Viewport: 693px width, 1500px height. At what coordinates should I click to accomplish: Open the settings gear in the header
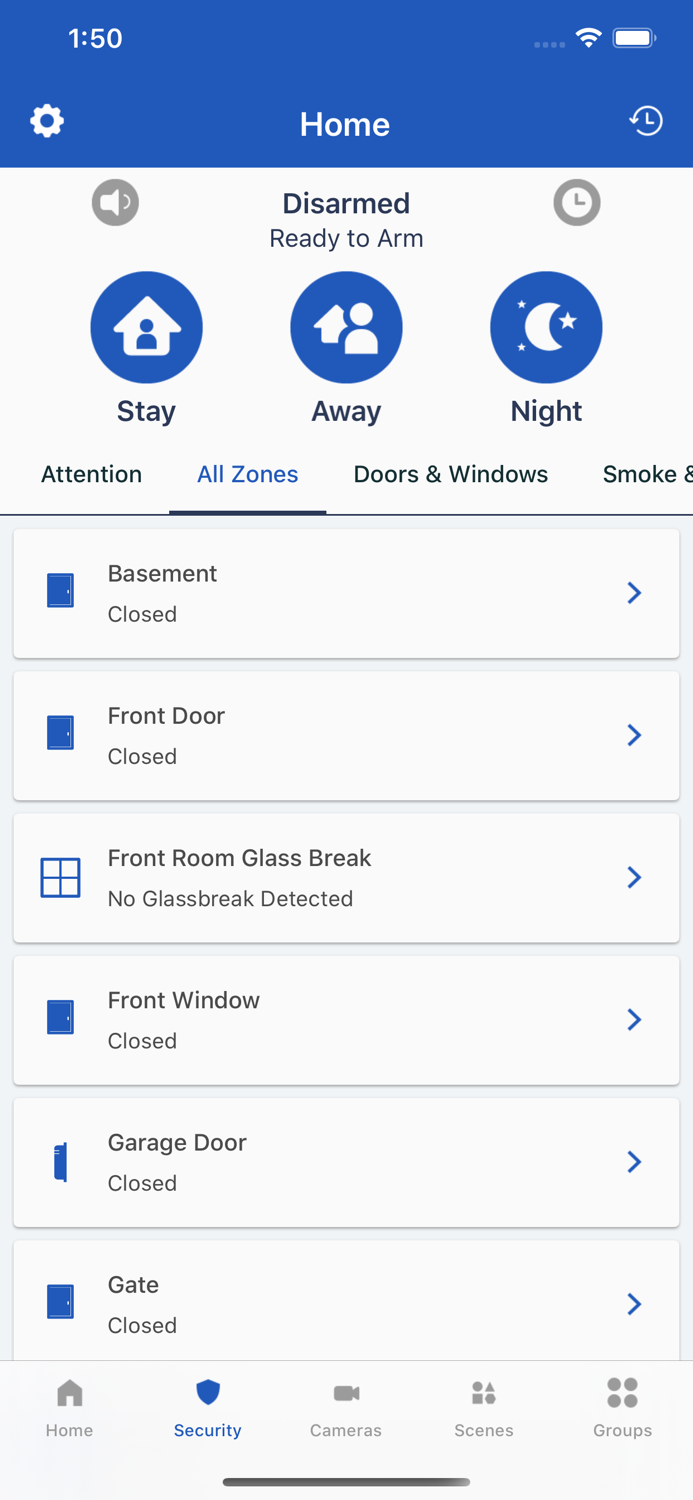click(x=46, y=121)
